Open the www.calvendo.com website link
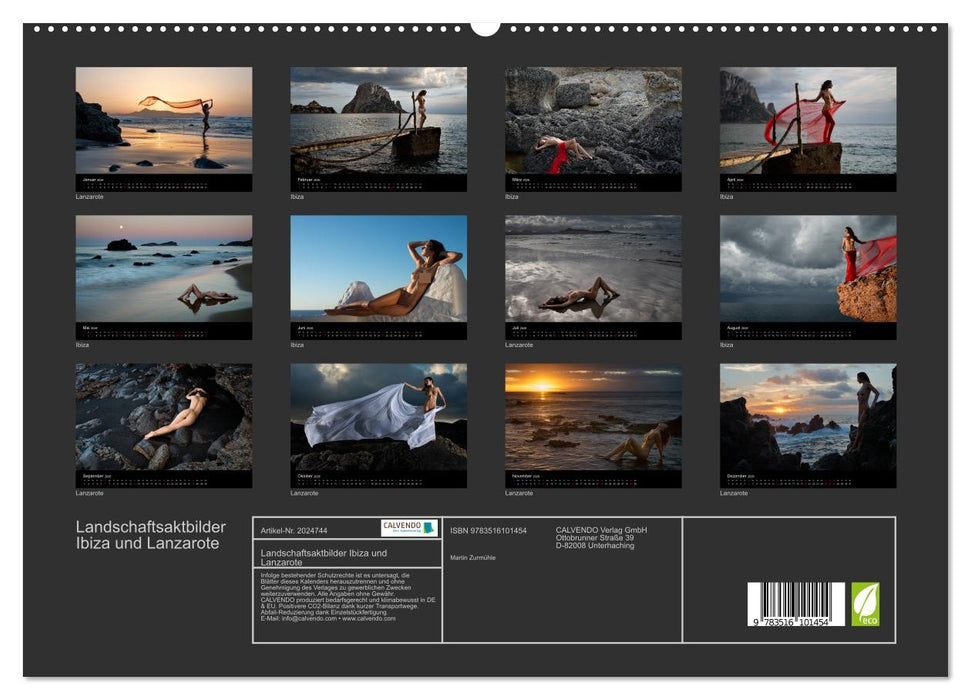Screen dimensions: 971x700 [x=368, y=620]
